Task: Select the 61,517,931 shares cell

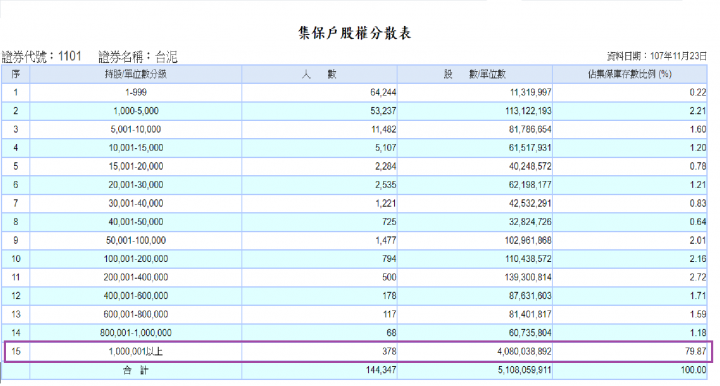Action: (x=475, y=148)
